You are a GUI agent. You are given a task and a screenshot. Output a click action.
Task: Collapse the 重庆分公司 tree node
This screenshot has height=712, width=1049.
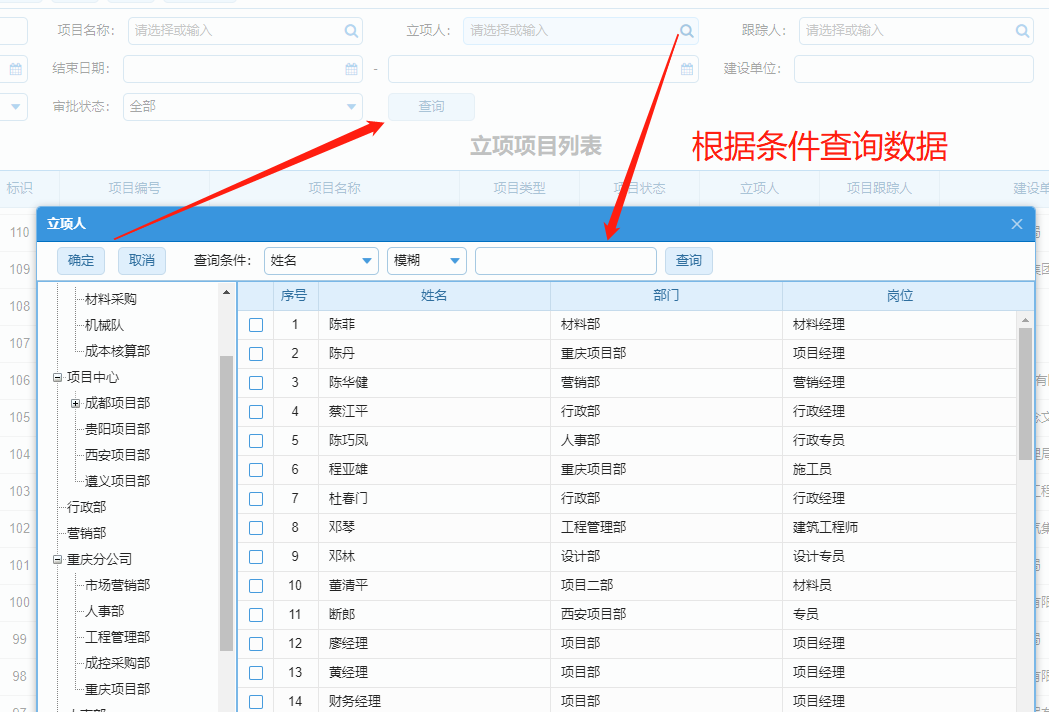point(57,559)
